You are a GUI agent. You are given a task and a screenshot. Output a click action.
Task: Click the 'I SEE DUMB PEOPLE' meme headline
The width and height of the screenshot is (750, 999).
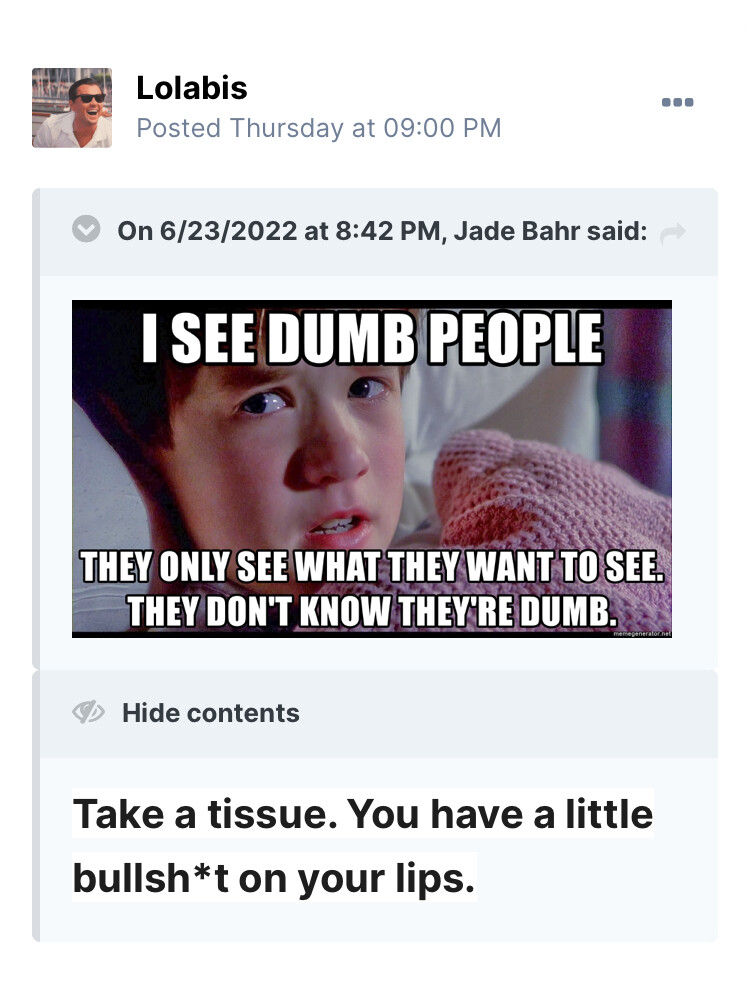pos(372,338)
